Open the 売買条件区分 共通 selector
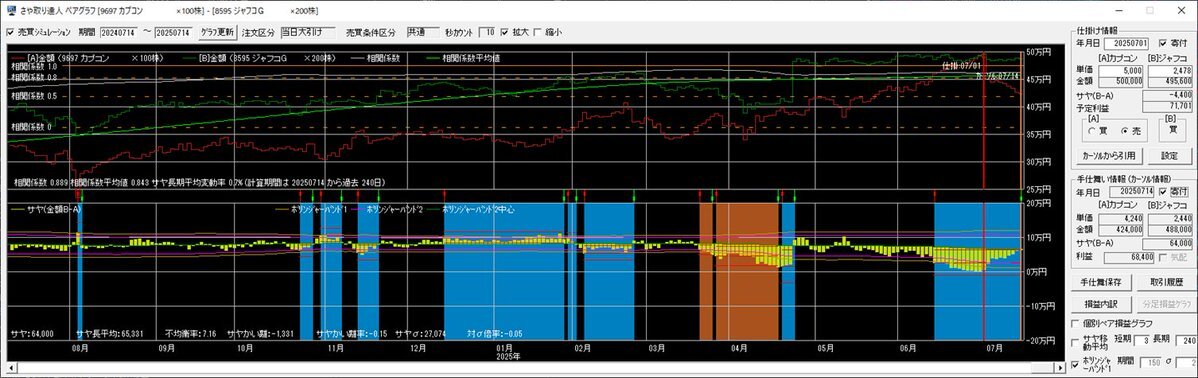Image resolution: width=1198 pixels, height=378 pixels. tap(423, 32)
